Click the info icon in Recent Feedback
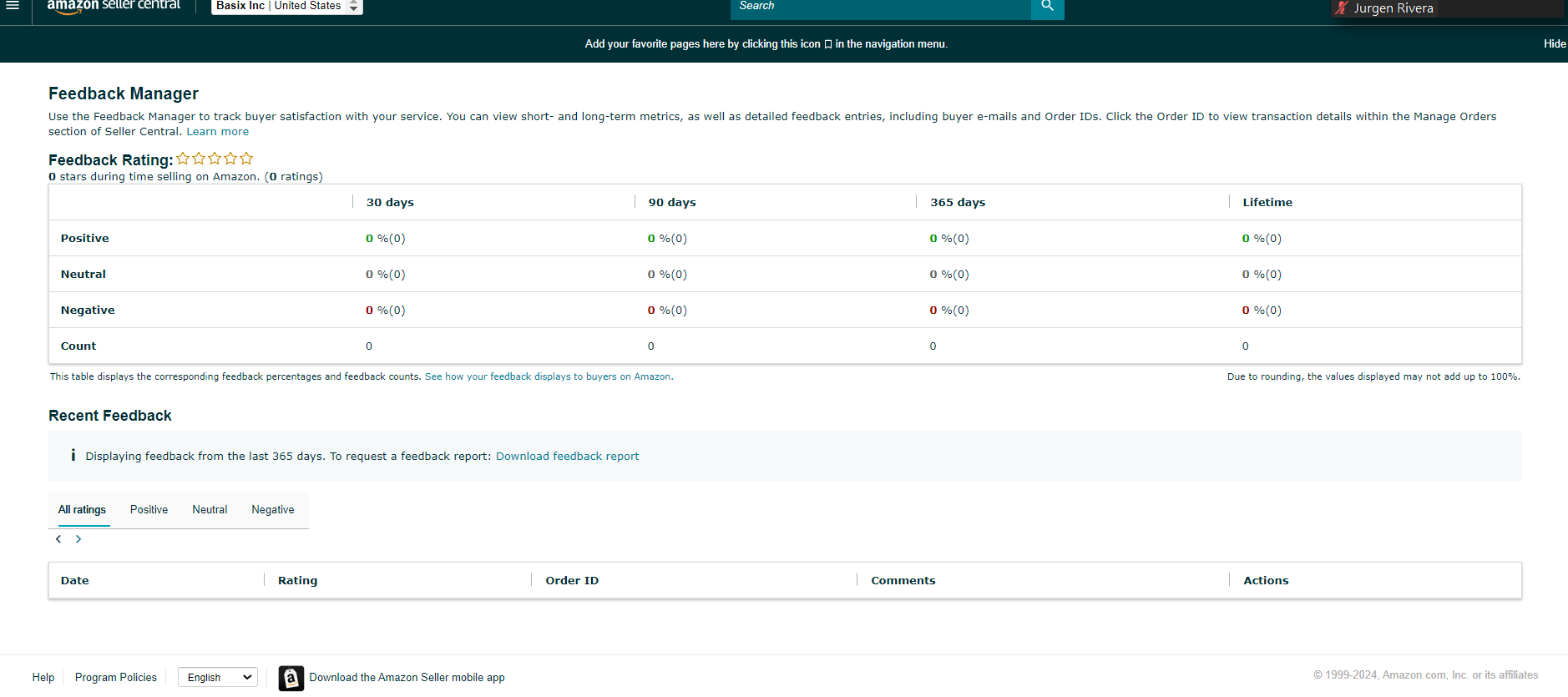Screen dimensions: 1568x697 tap(73, 455)
